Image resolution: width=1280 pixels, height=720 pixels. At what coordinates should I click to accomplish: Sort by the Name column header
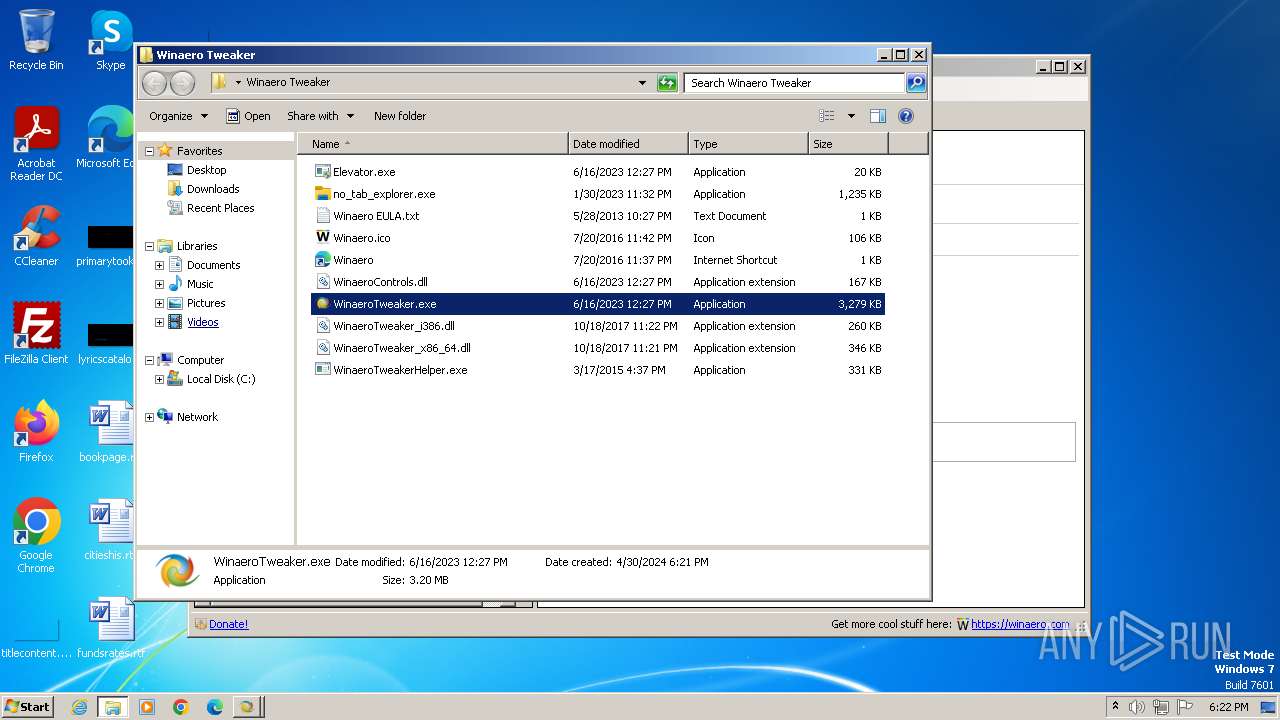tap(433, 144)
